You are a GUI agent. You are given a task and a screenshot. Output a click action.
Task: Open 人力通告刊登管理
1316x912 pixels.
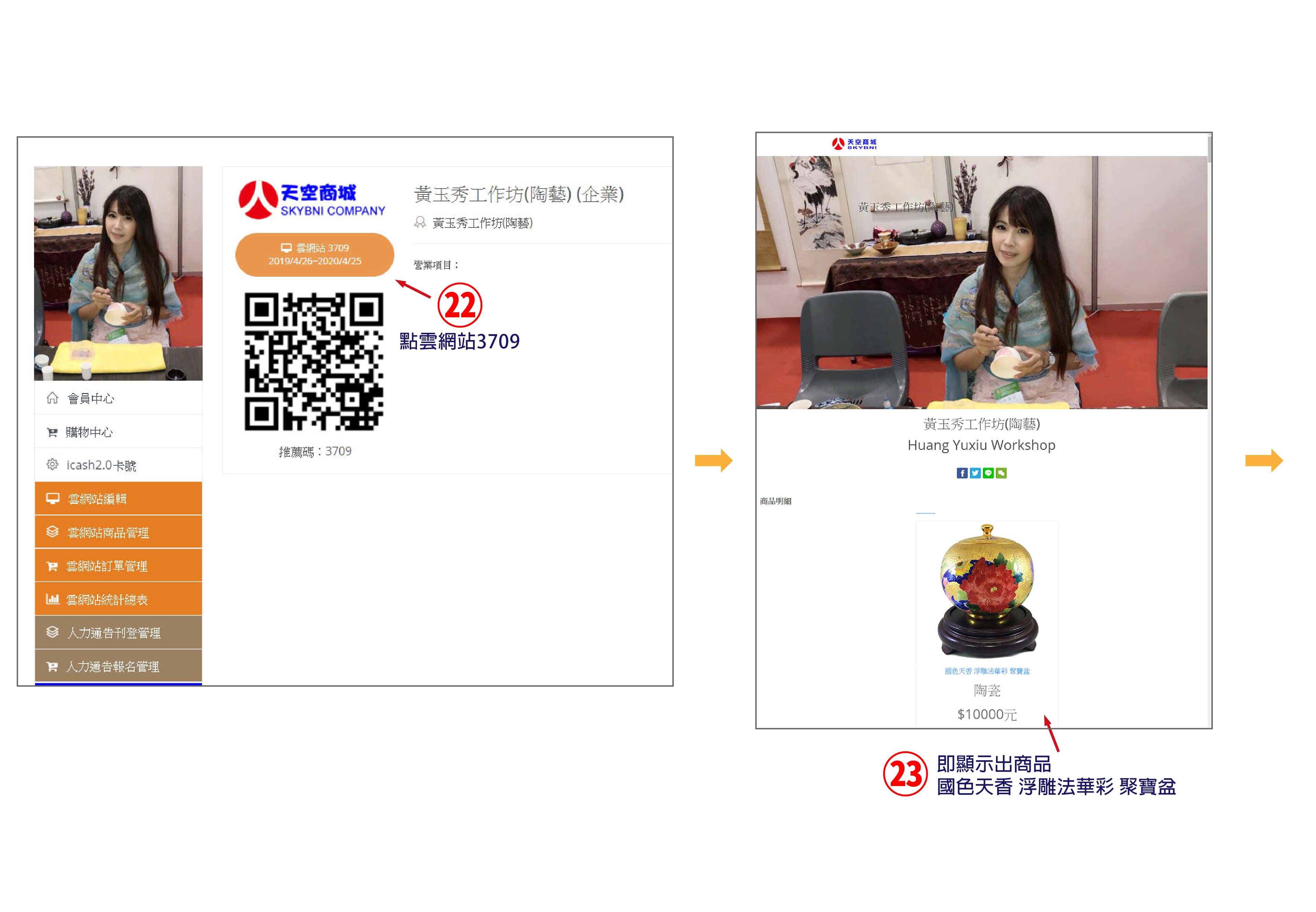pyautogui.click(x=118, y=633)
